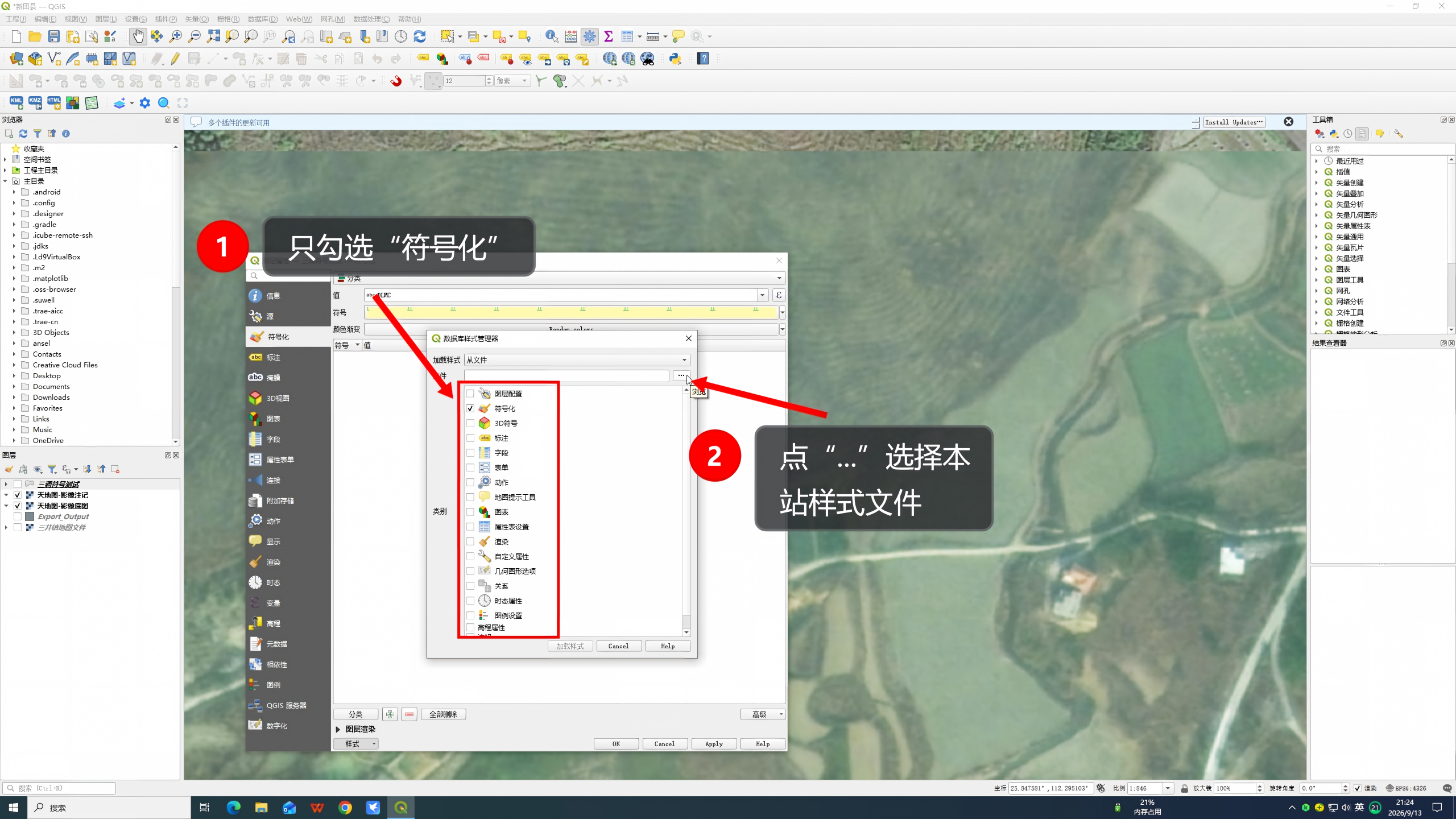The height and width of the screenshot is (819, 1456).
Task: Open the 矢量(O) menu
Action: click(197, 19)
